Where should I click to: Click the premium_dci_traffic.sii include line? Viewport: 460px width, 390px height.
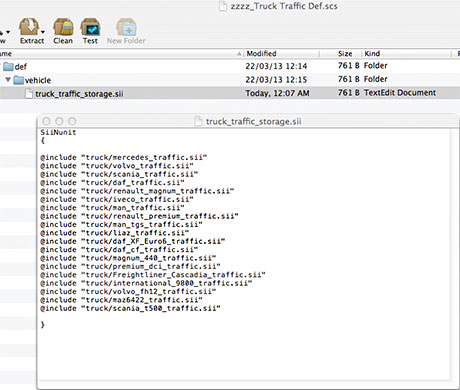coord(130,266)
